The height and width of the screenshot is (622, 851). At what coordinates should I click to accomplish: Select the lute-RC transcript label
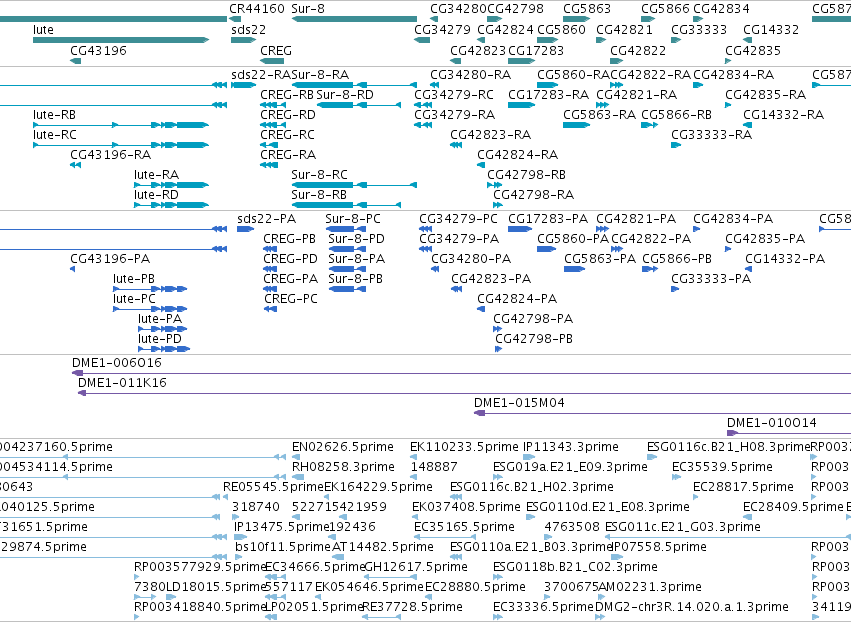pos(55,135)
